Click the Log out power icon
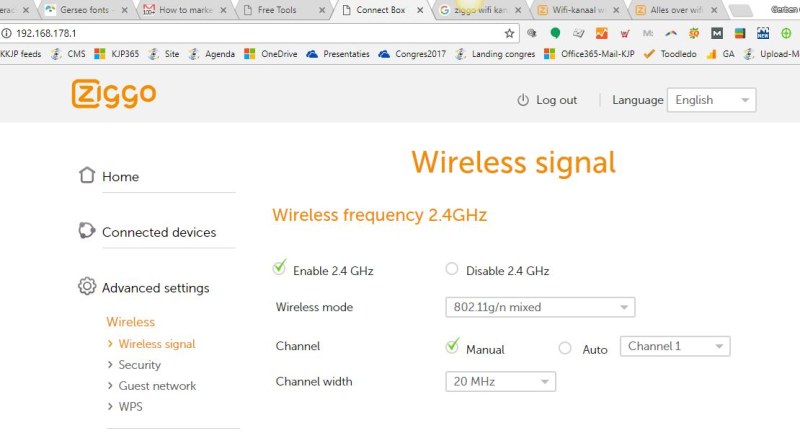 coord(522,100)
